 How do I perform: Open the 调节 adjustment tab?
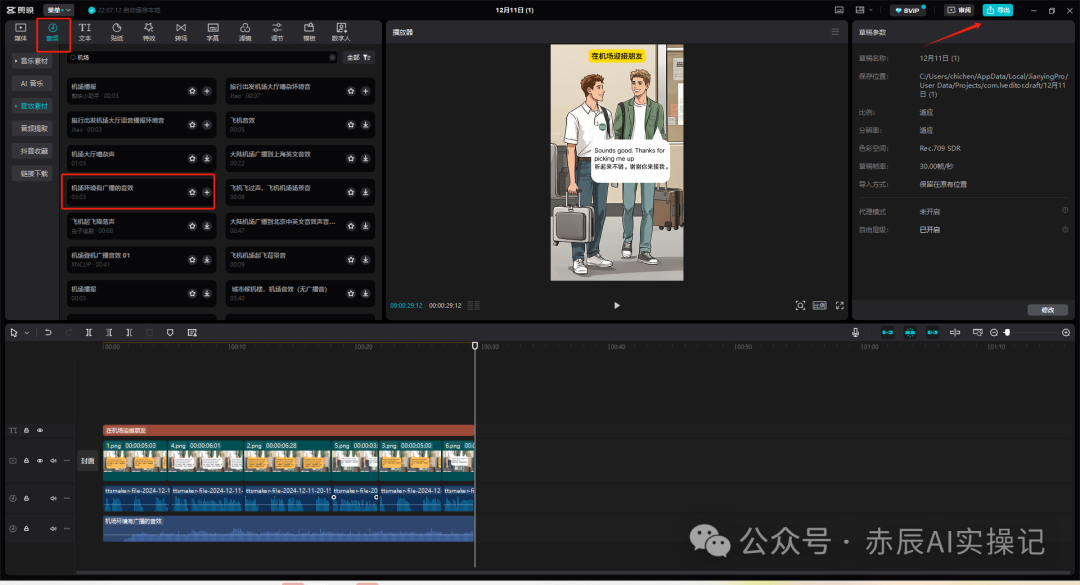277,32
